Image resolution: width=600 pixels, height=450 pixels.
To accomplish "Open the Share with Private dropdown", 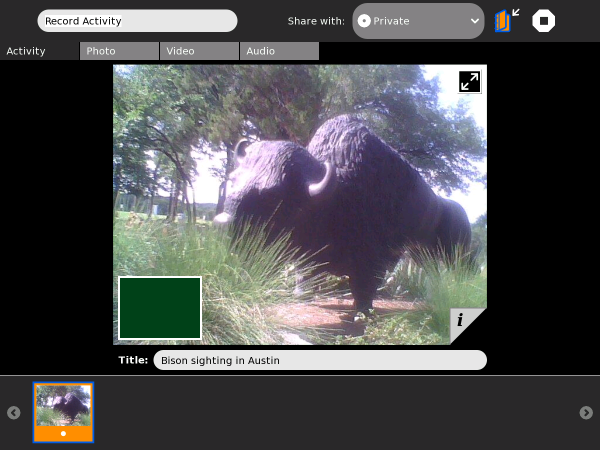I will 418,21.
